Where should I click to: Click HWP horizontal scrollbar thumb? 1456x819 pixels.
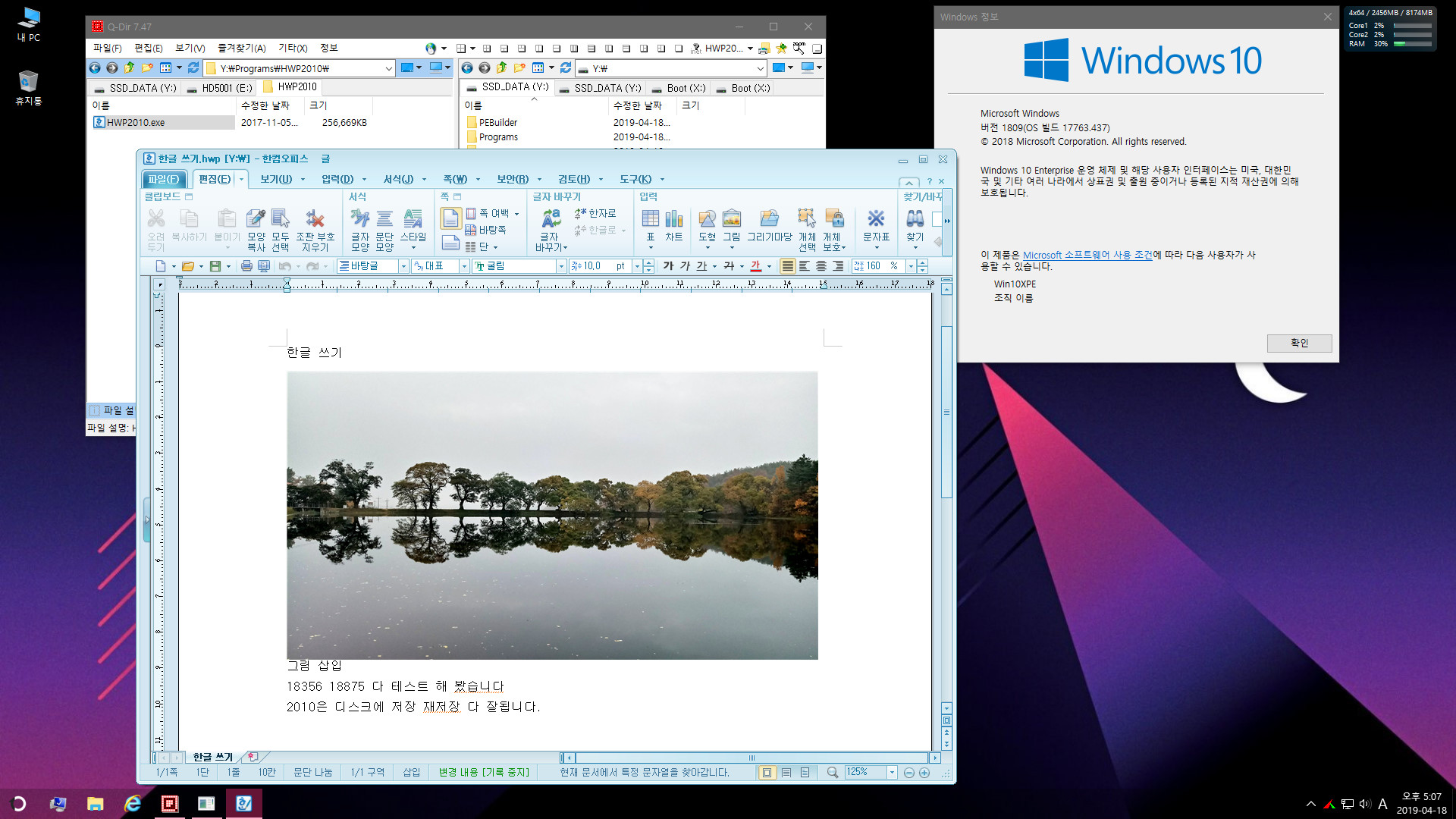click(x=752, y=758)
